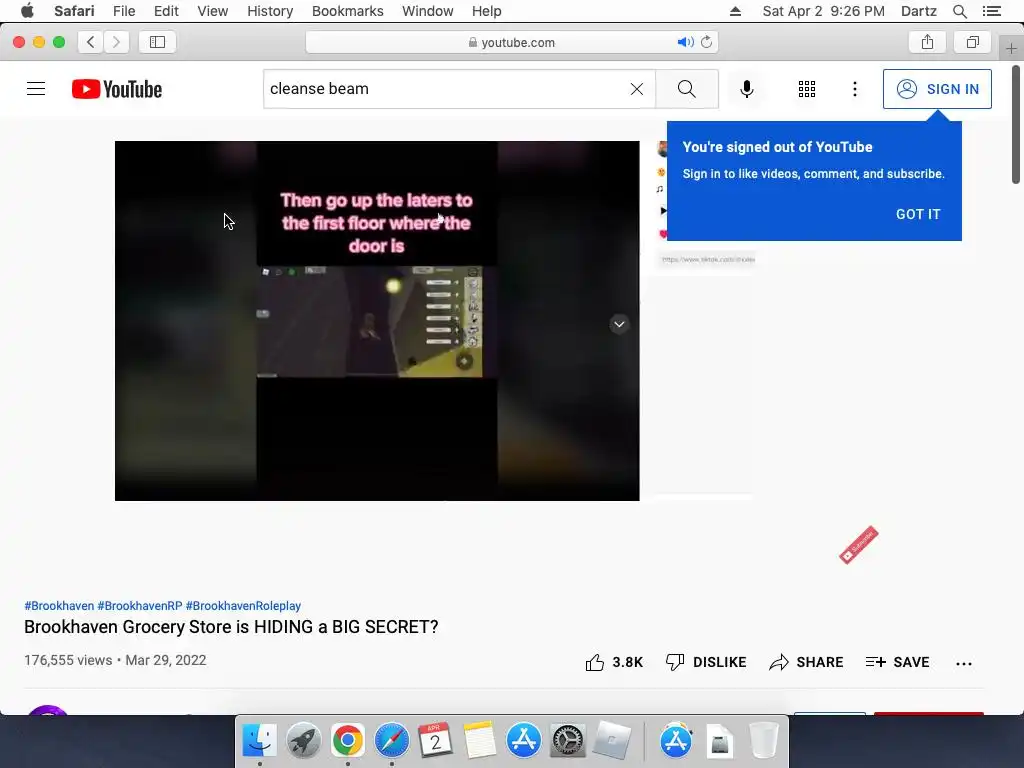Image resolution: width=1024 pixels, height=768 pixels.
Task: Open the #Brookhaven hashtag link
Action: point(59,606)
